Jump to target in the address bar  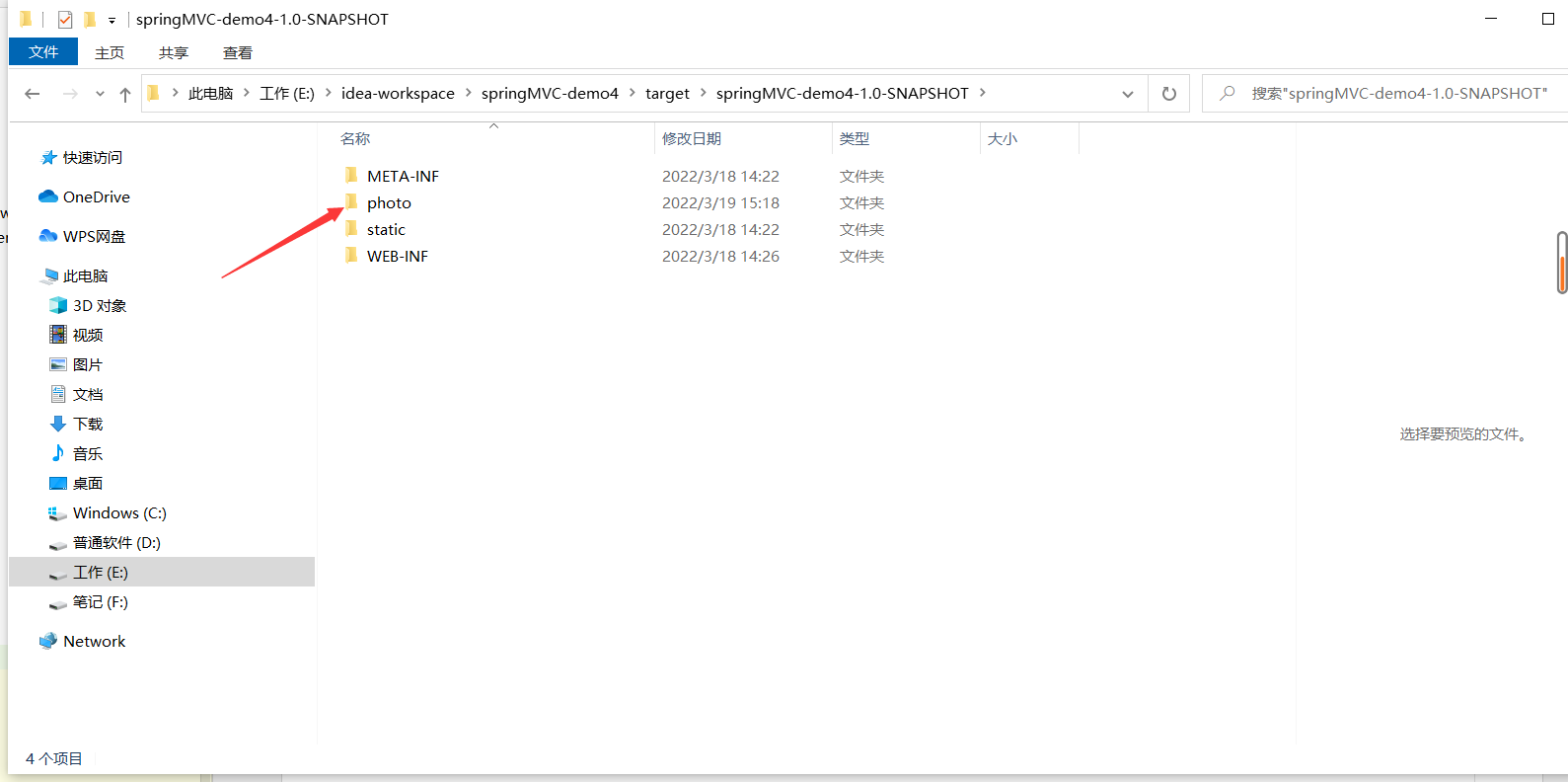667,93
